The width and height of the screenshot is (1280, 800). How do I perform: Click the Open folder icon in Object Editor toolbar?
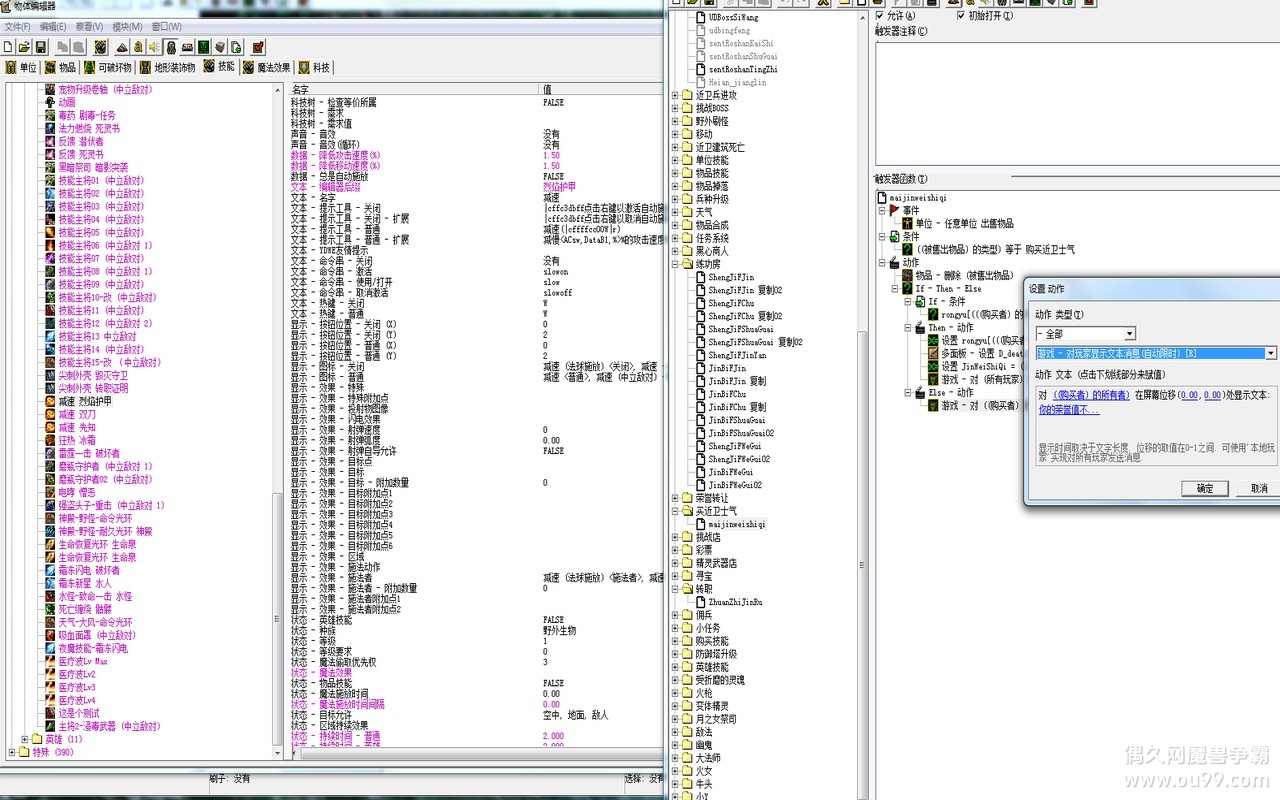coord(24,47)
